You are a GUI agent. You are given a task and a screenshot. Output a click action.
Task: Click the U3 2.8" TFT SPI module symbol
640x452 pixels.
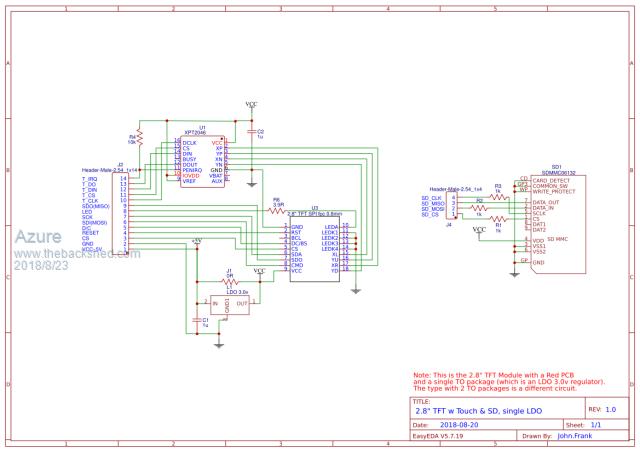315,244
